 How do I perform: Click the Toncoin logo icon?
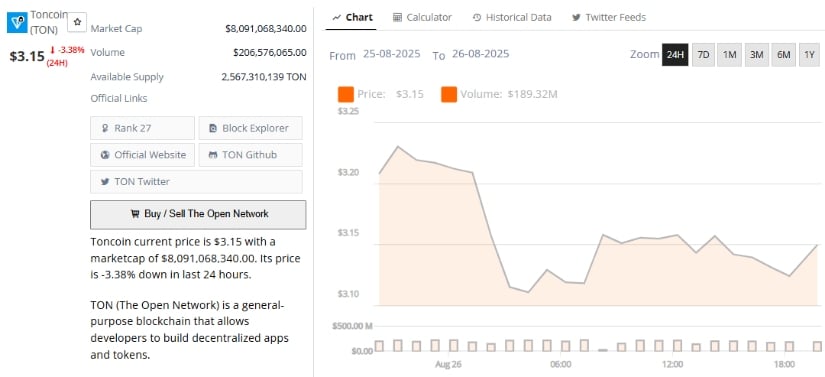tap(17, 22)
